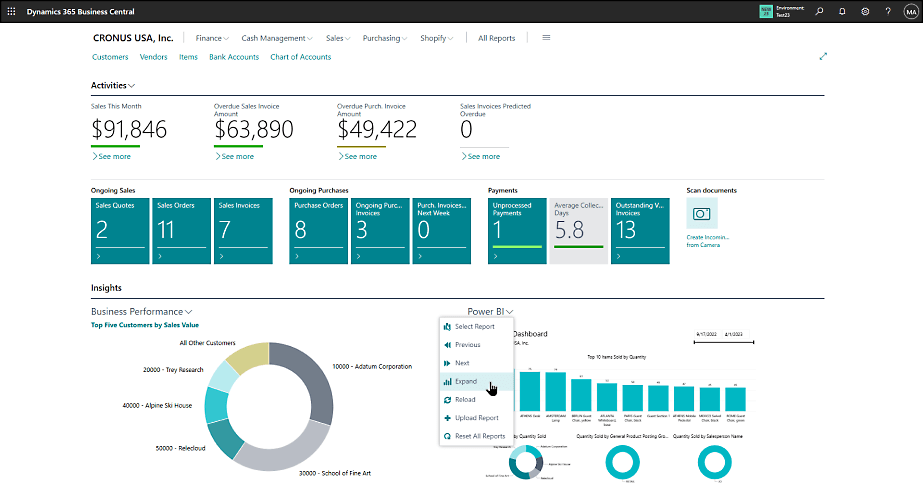Viewport: 923px width, 490px height.
Task: Click the help question mark icon
Action: (x=888, y=11)
